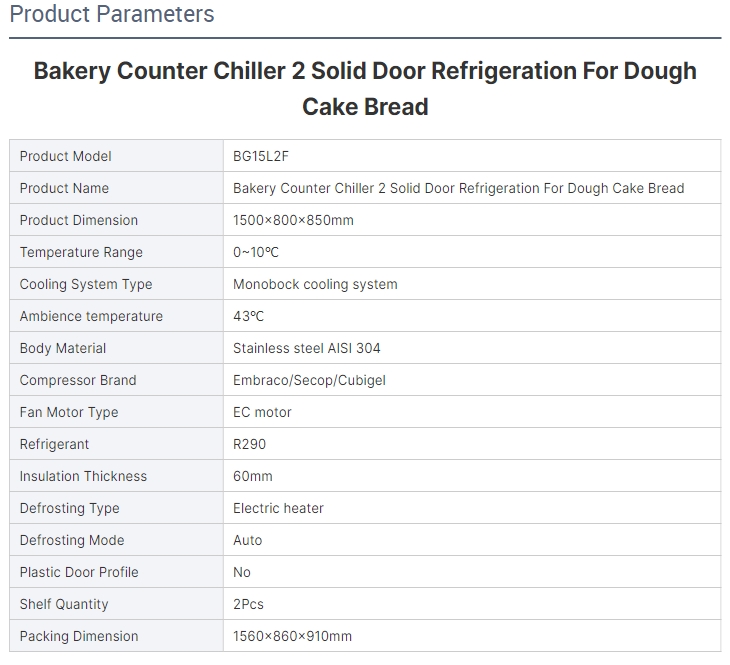Select the Electric heater defrosting value
Image resolution: width=730 pixels, height=665 pixels.
tap(278, 509)
